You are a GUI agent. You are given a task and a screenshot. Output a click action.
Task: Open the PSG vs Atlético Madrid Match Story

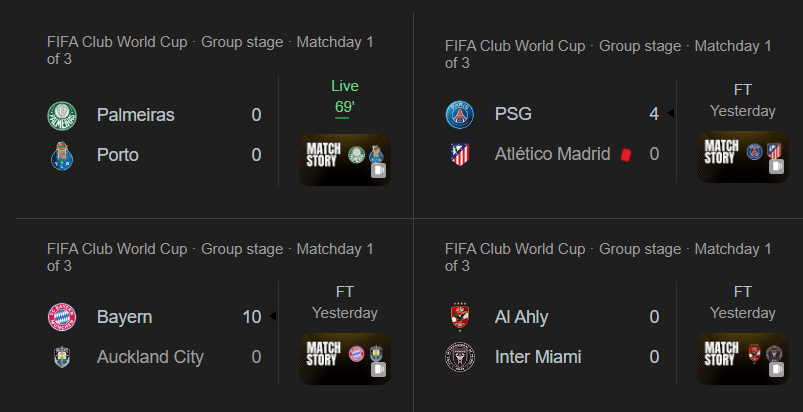[x=743, y=157]
